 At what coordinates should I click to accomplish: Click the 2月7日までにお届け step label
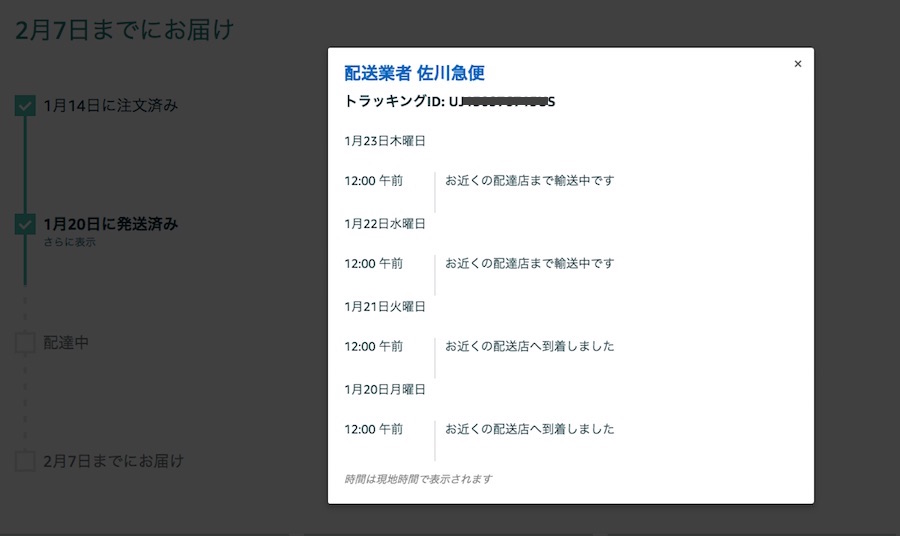point(114,461)
